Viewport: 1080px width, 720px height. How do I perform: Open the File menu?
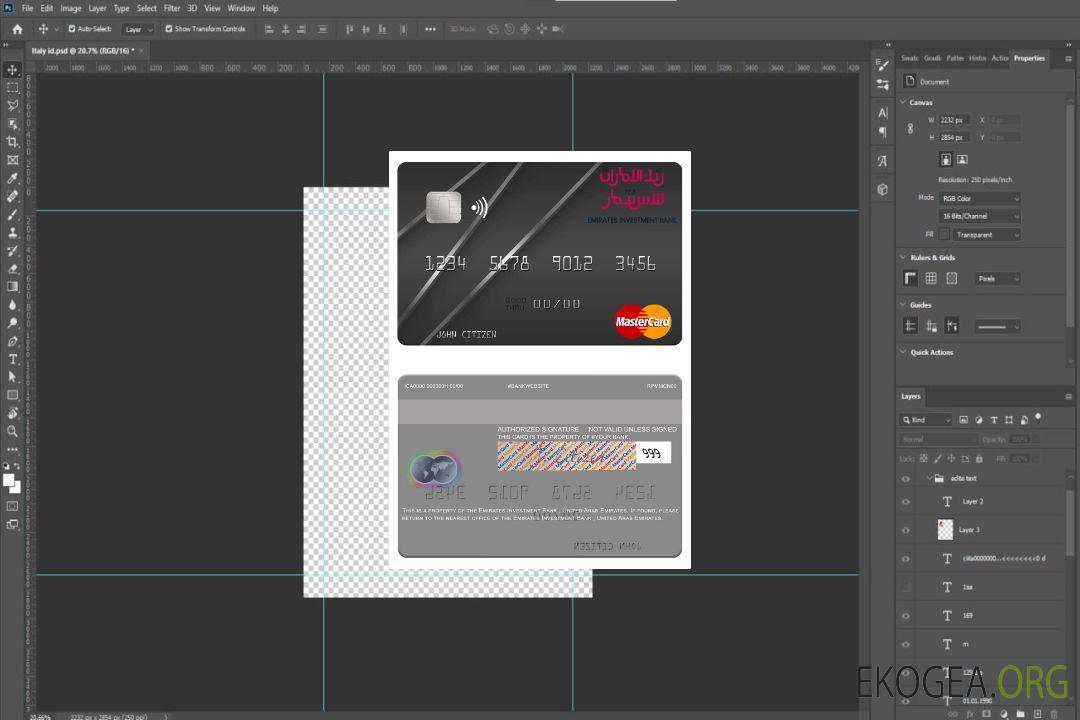[28, 8]
